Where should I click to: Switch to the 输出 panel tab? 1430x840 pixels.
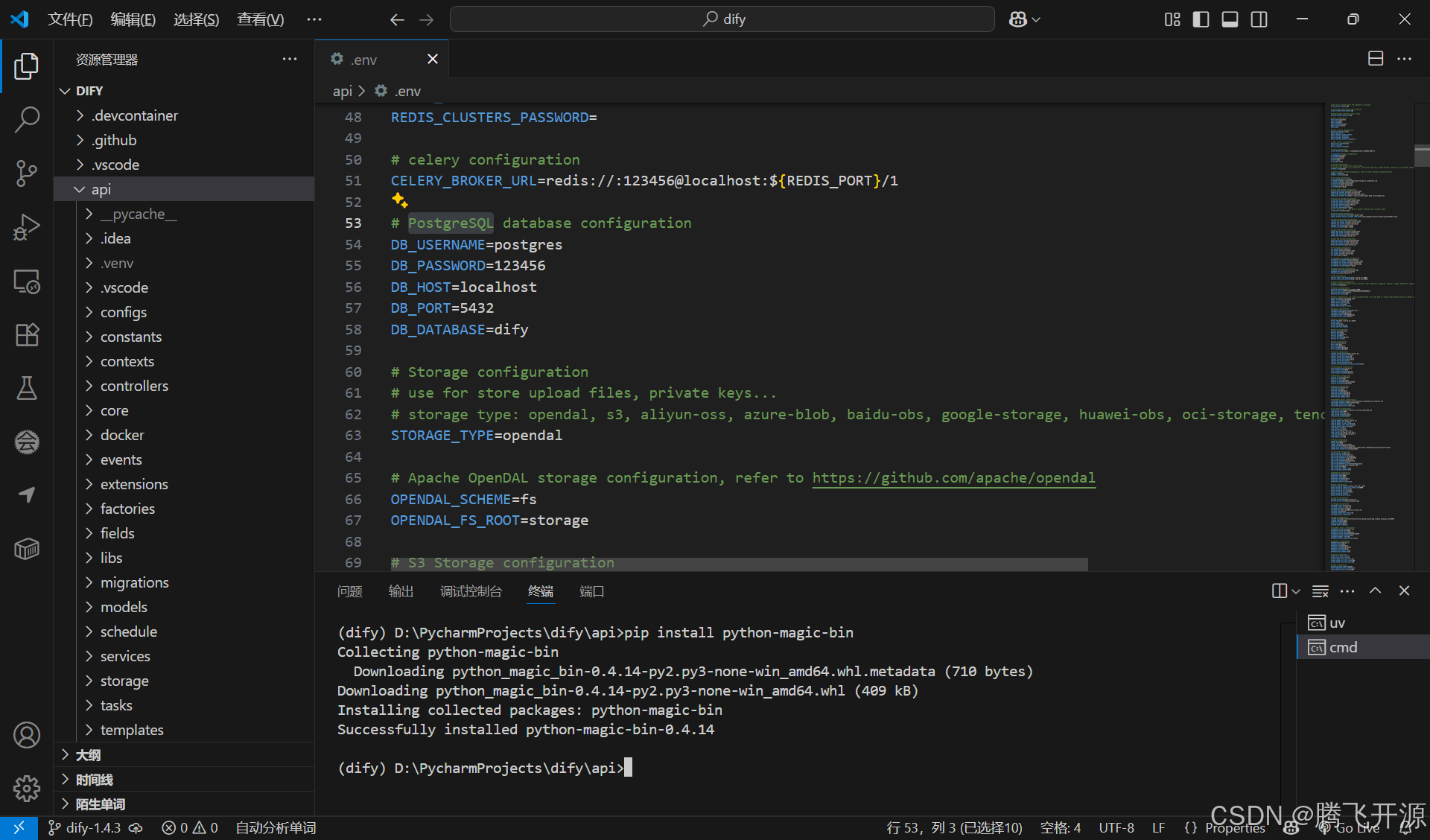coord(401,591)
